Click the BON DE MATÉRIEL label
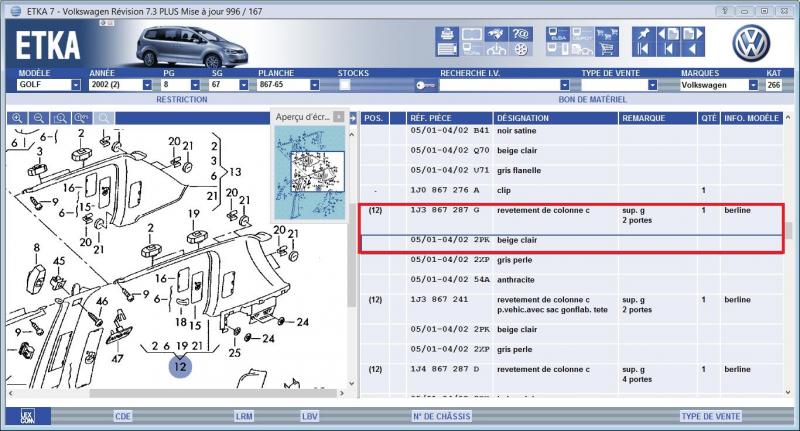This screenshot has width=800, height=431. point(592,99)
